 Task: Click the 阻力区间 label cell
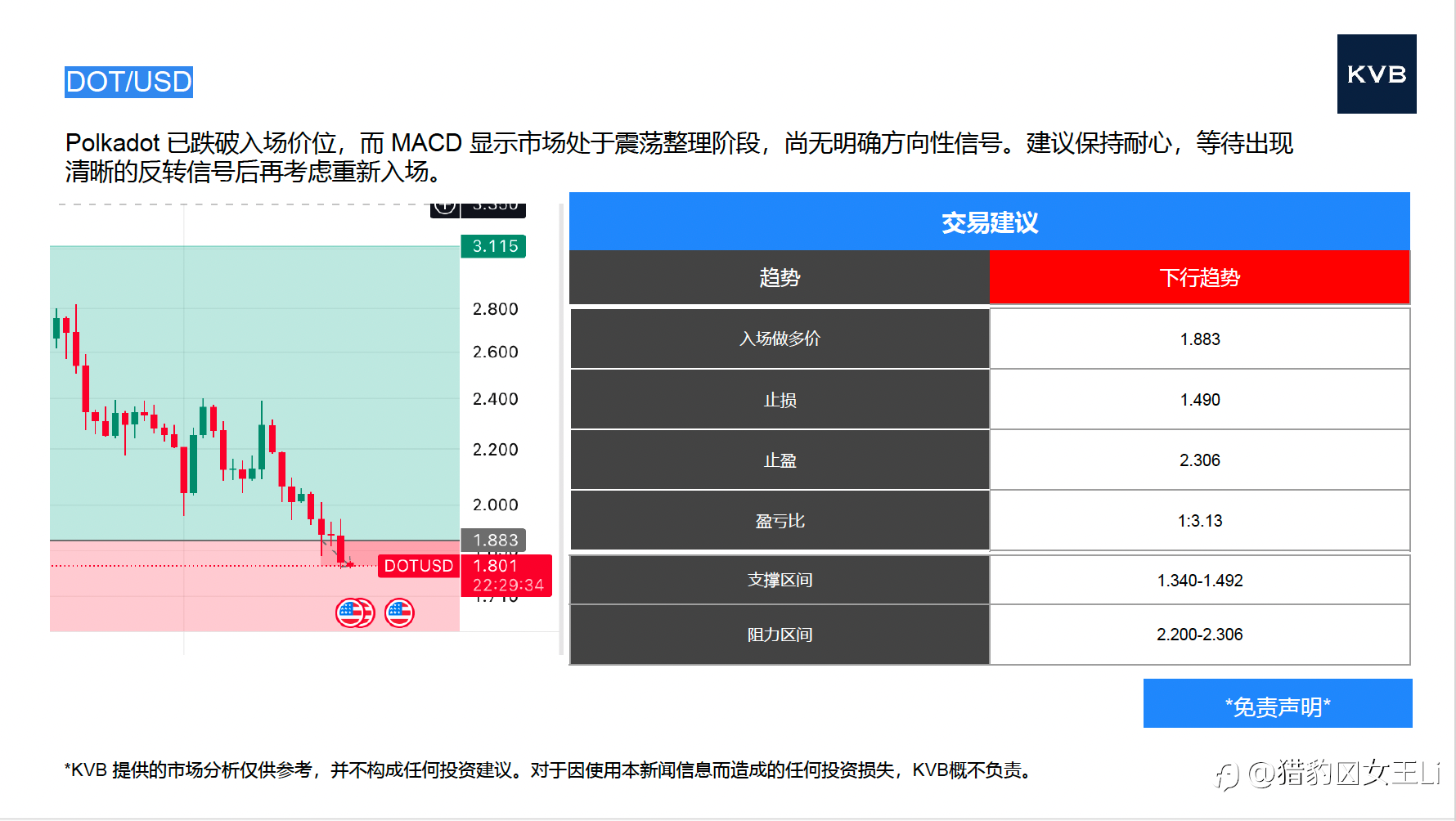(780, 635)
